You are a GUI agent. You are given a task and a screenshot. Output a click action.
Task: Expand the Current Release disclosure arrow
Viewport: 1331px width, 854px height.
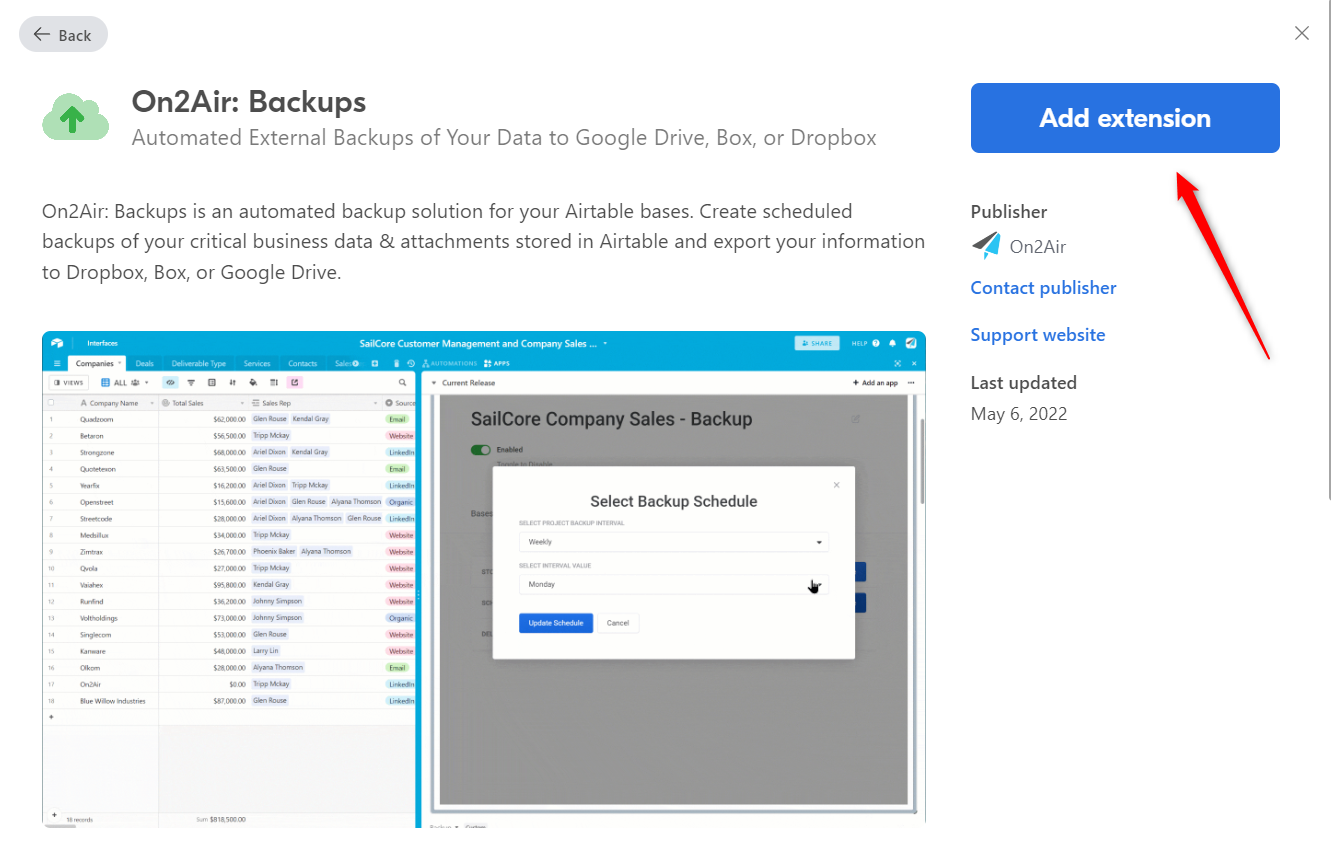(434, 383)
